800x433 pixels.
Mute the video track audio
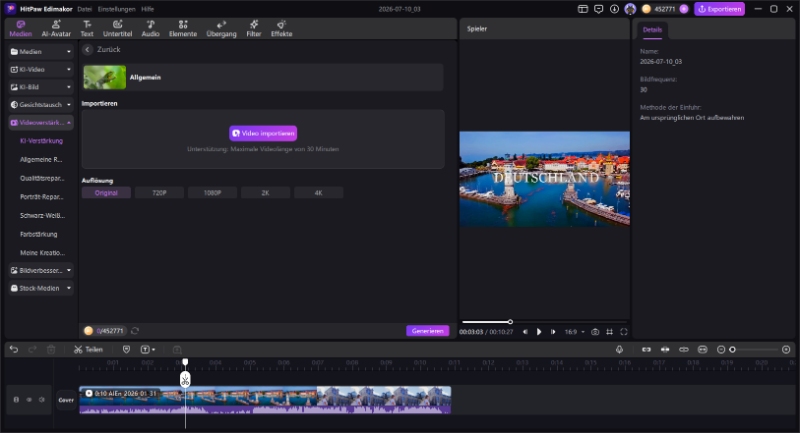[42, 400]
